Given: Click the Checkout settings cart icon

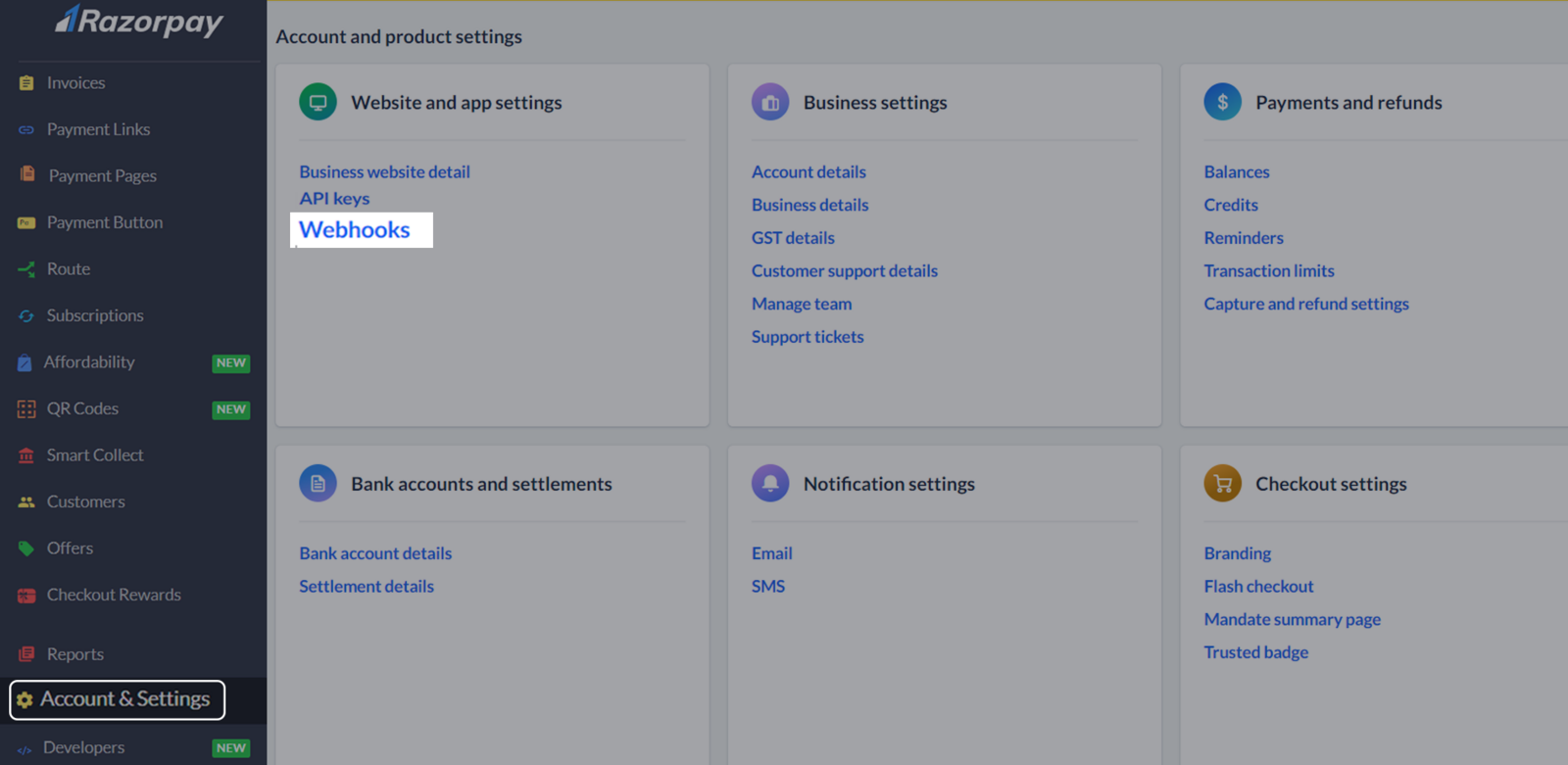Looking at the screenshot, I should tap(1223, 483).
